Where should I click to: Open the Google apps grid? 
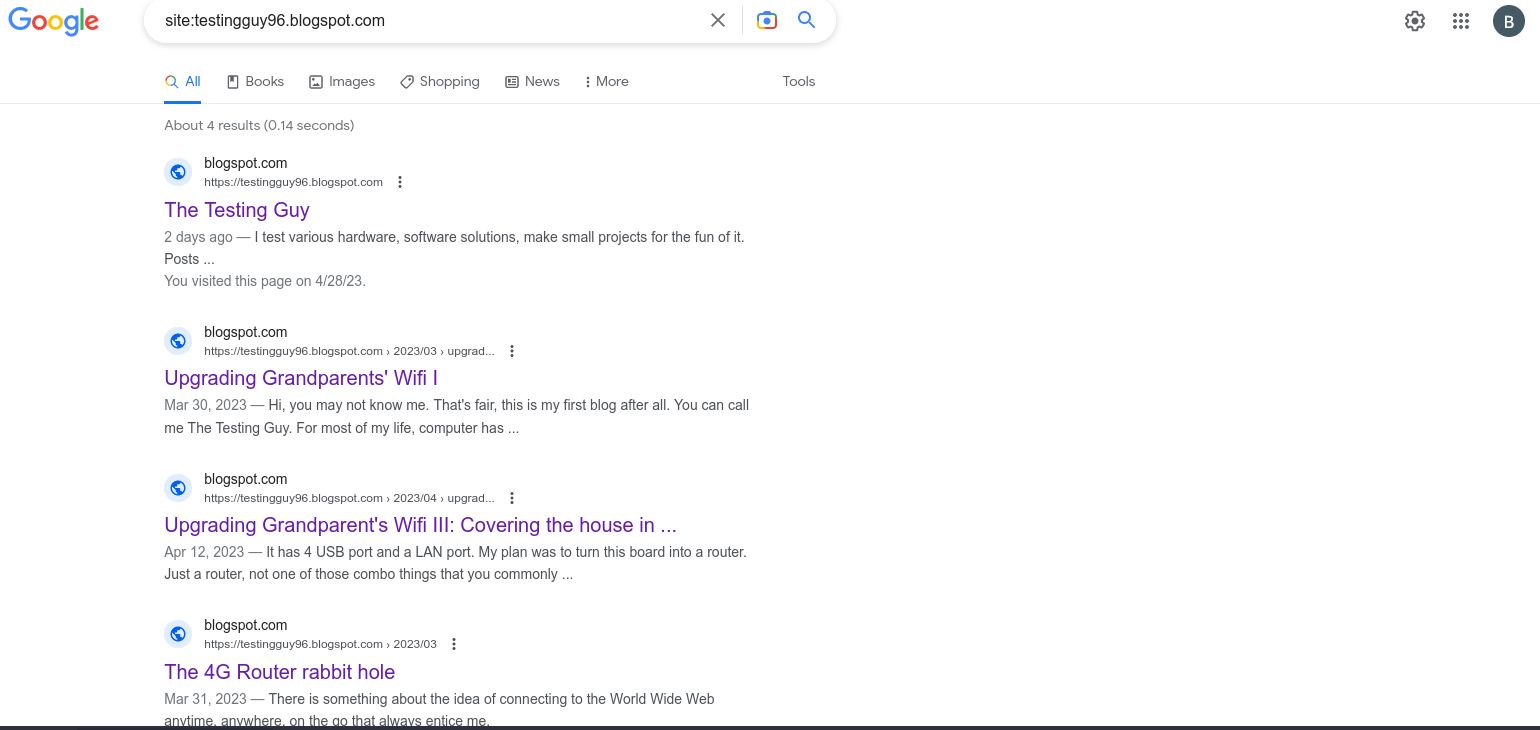coord(1461,21)
